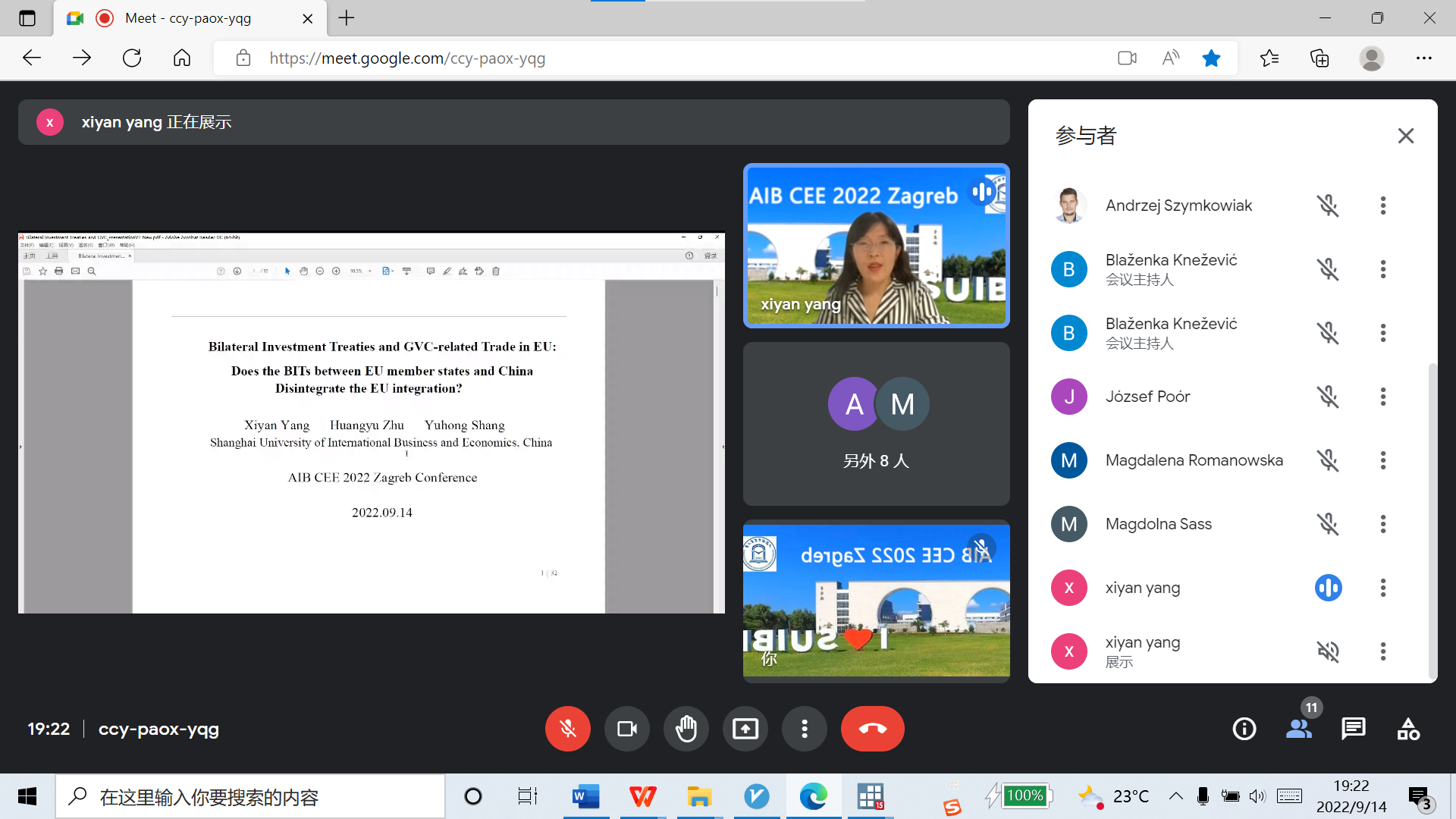
Task: Open a new browser tab
Action: click(347, 18)
